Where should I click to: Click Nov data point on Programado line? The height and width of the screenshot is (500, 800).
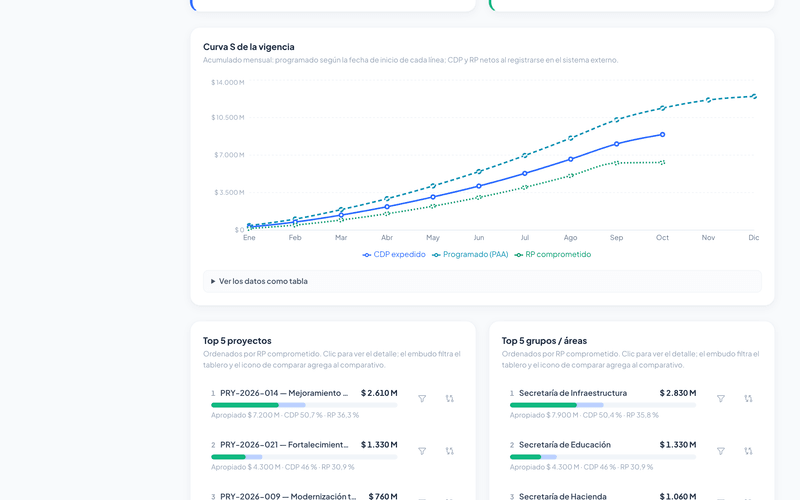(x=708, y=100)
